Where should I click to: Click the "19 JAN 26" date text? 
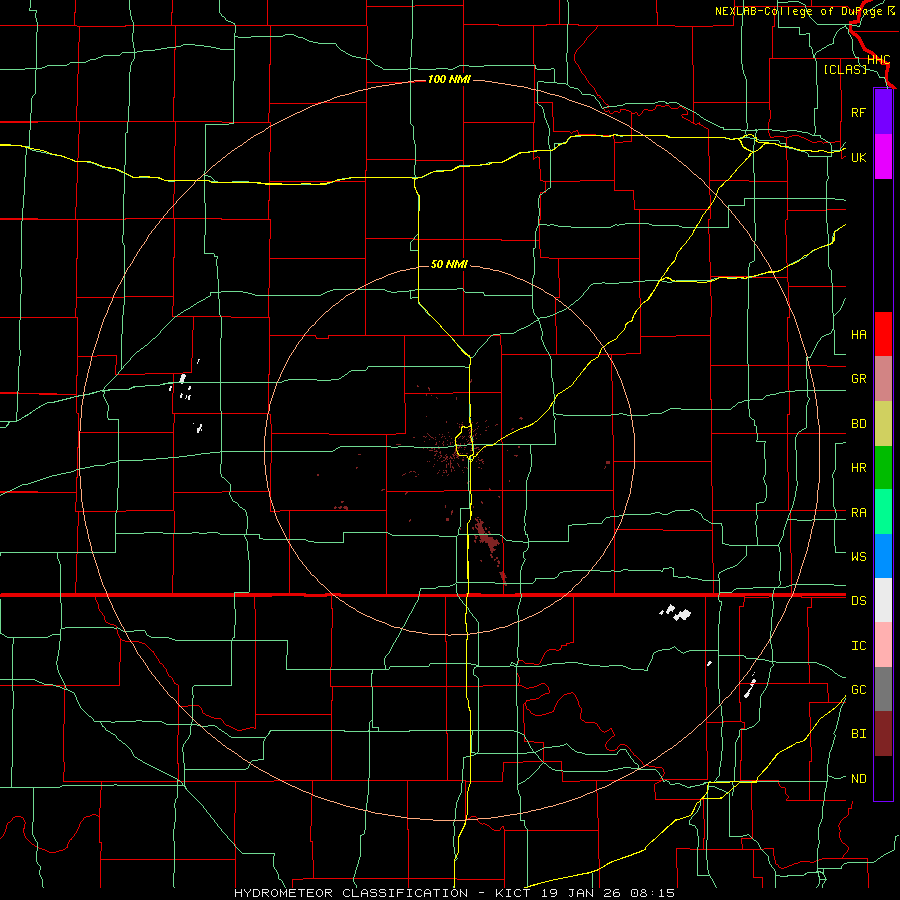tap(581, 893)
